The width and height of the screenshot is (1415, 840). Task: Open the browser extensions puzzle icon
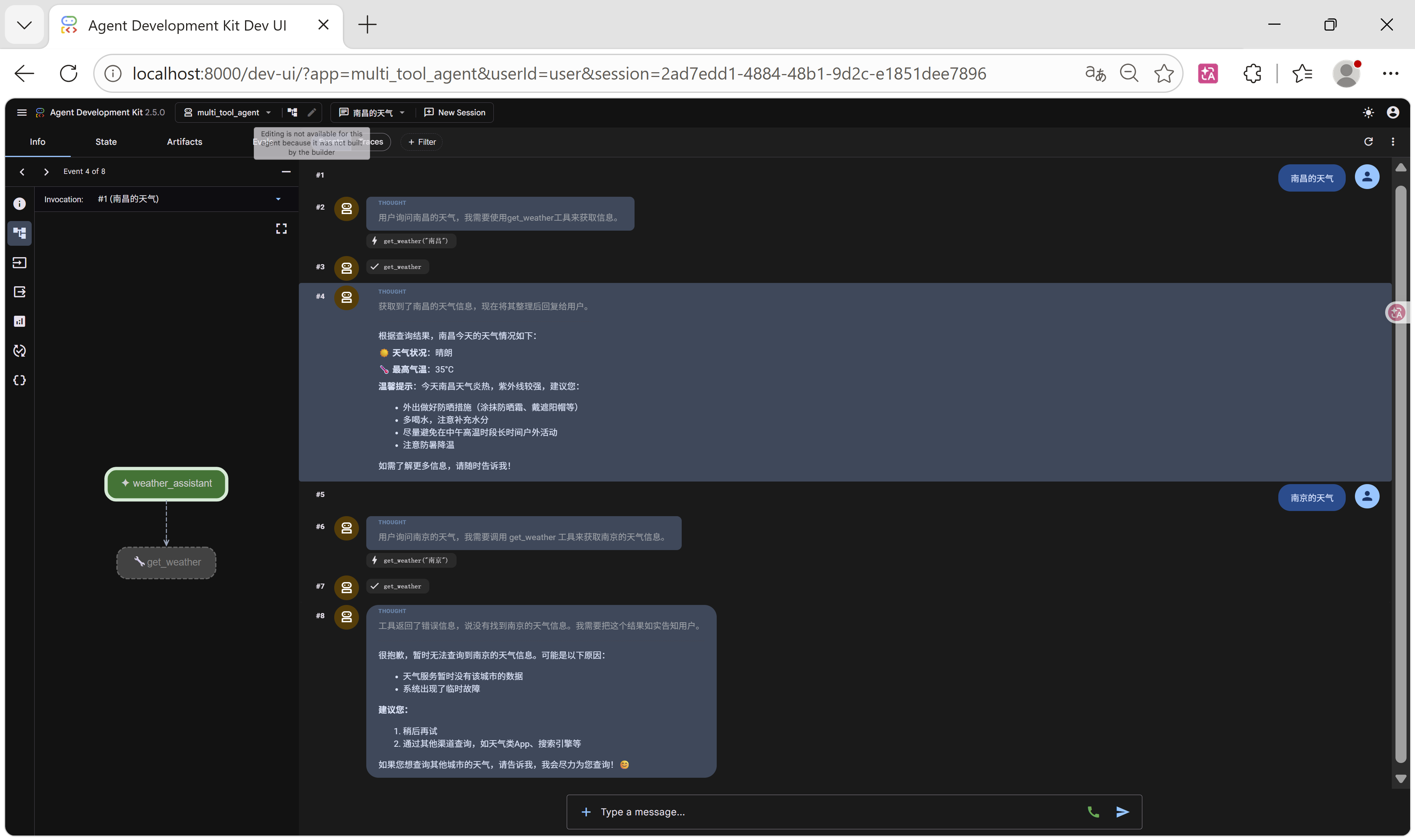click(1252, 74)
